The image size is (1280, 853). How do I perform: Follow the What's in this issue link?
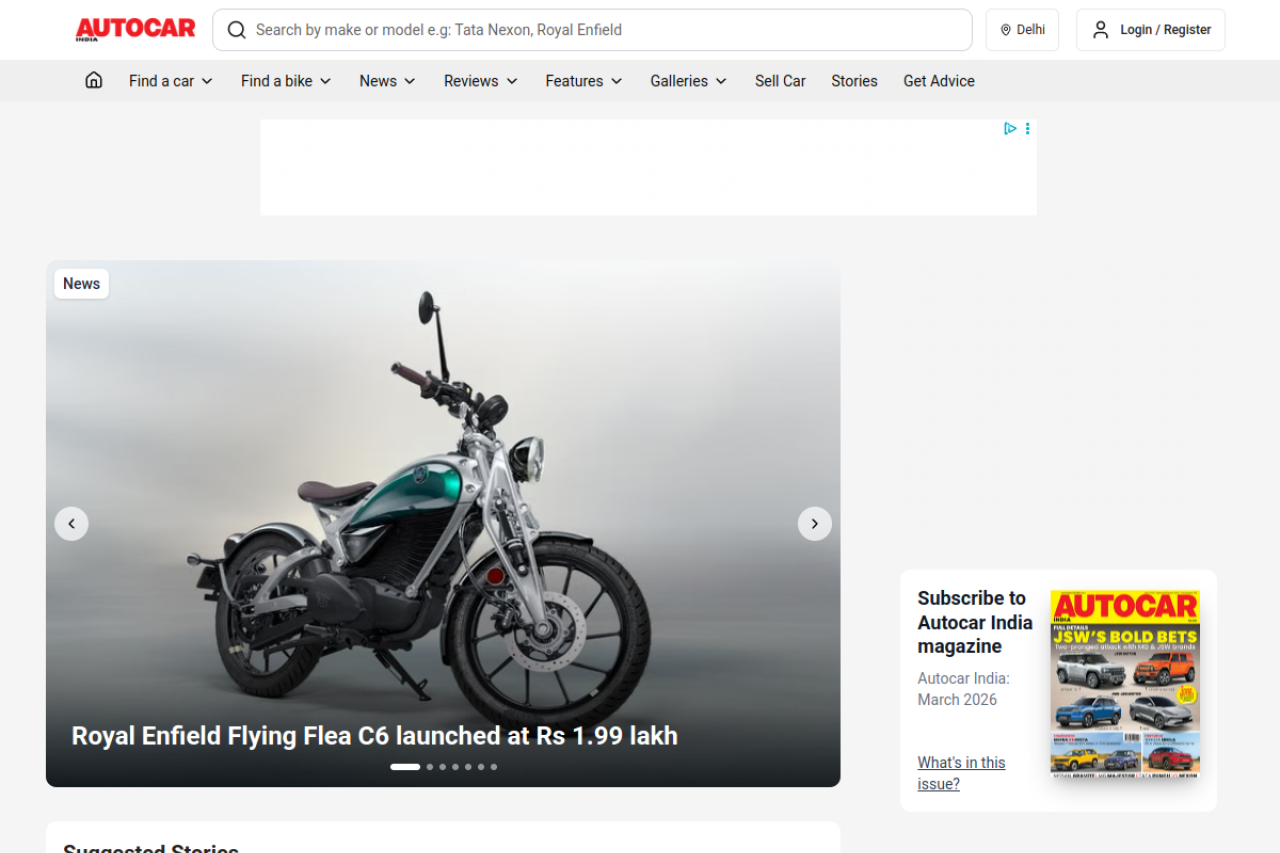coord(961,773)
